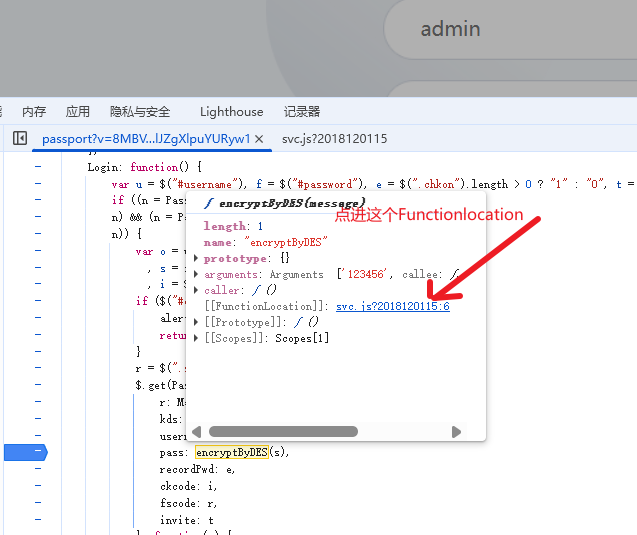Image resolution: width=637 pixels, height=535 pixels.
Task: Open the 隐私与安全 panel tab
Action: tap(140, 111)
